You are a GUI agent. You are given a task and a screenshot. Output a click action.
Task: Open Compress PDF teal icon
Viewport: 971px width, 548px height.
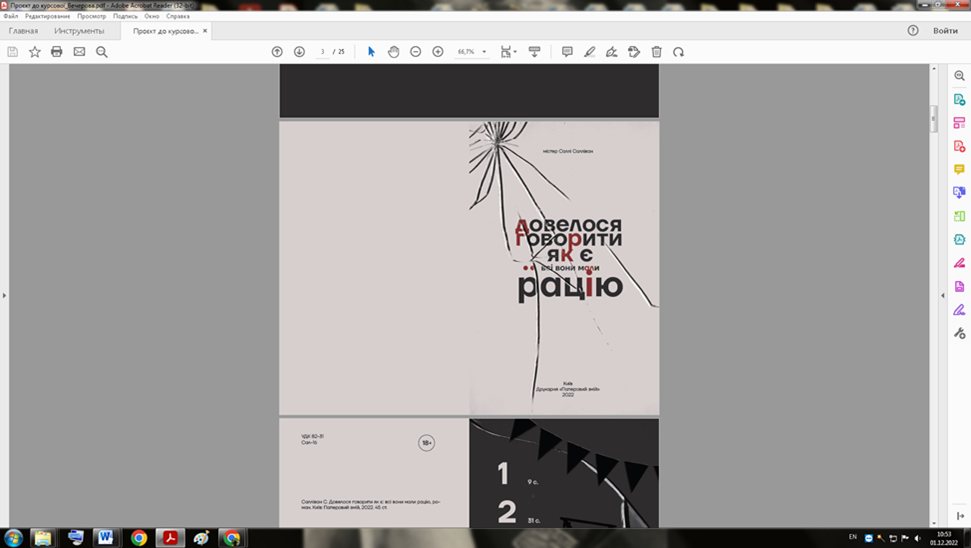tap(959, 240)
